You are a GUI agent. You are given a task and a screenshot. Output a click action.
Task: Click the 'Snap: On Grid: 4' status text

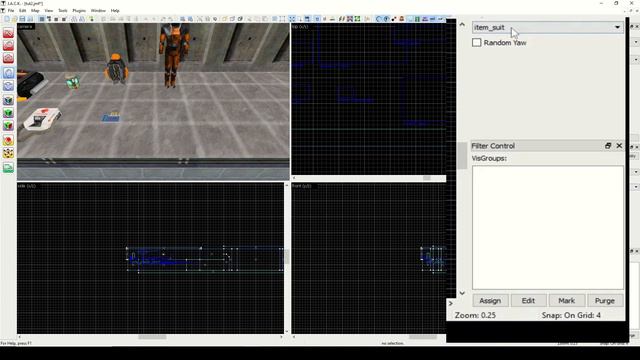pos(571,315)
